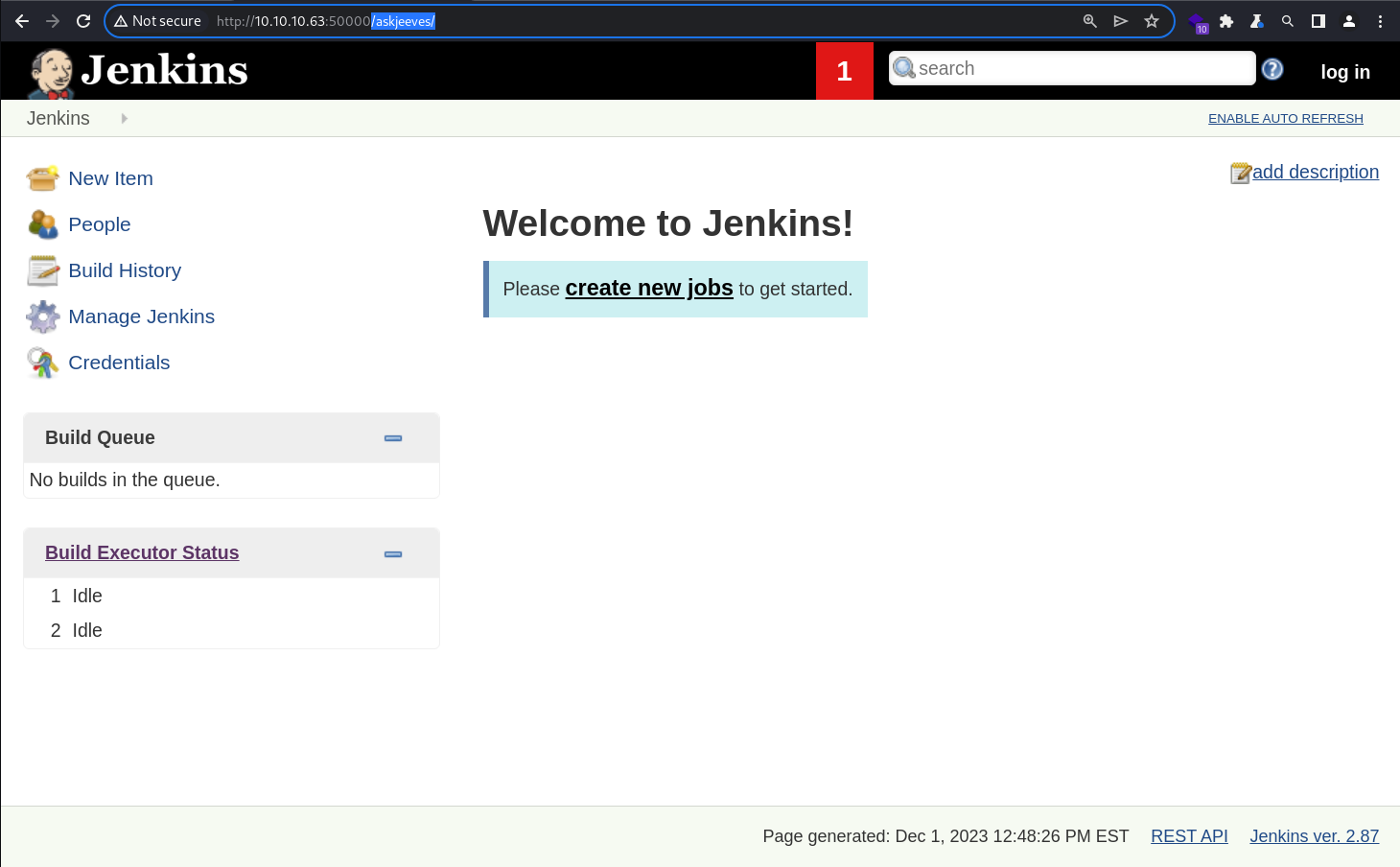The image size is (1400, 867).
Task: Click the Jenkins ver. 2.87 link
Action: [x=1315, y=836]
